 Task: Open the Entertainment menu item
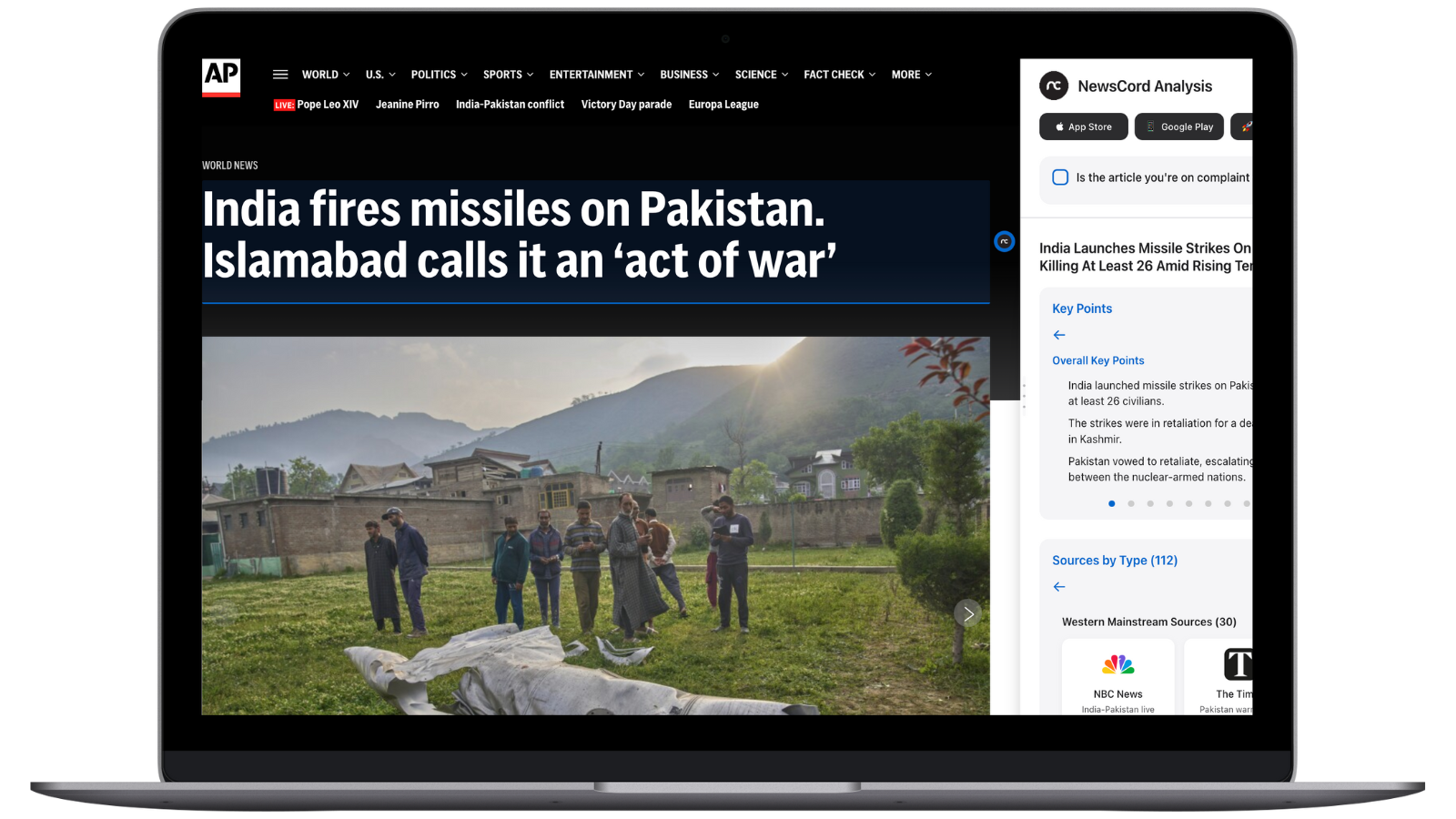tap(597, 75)
